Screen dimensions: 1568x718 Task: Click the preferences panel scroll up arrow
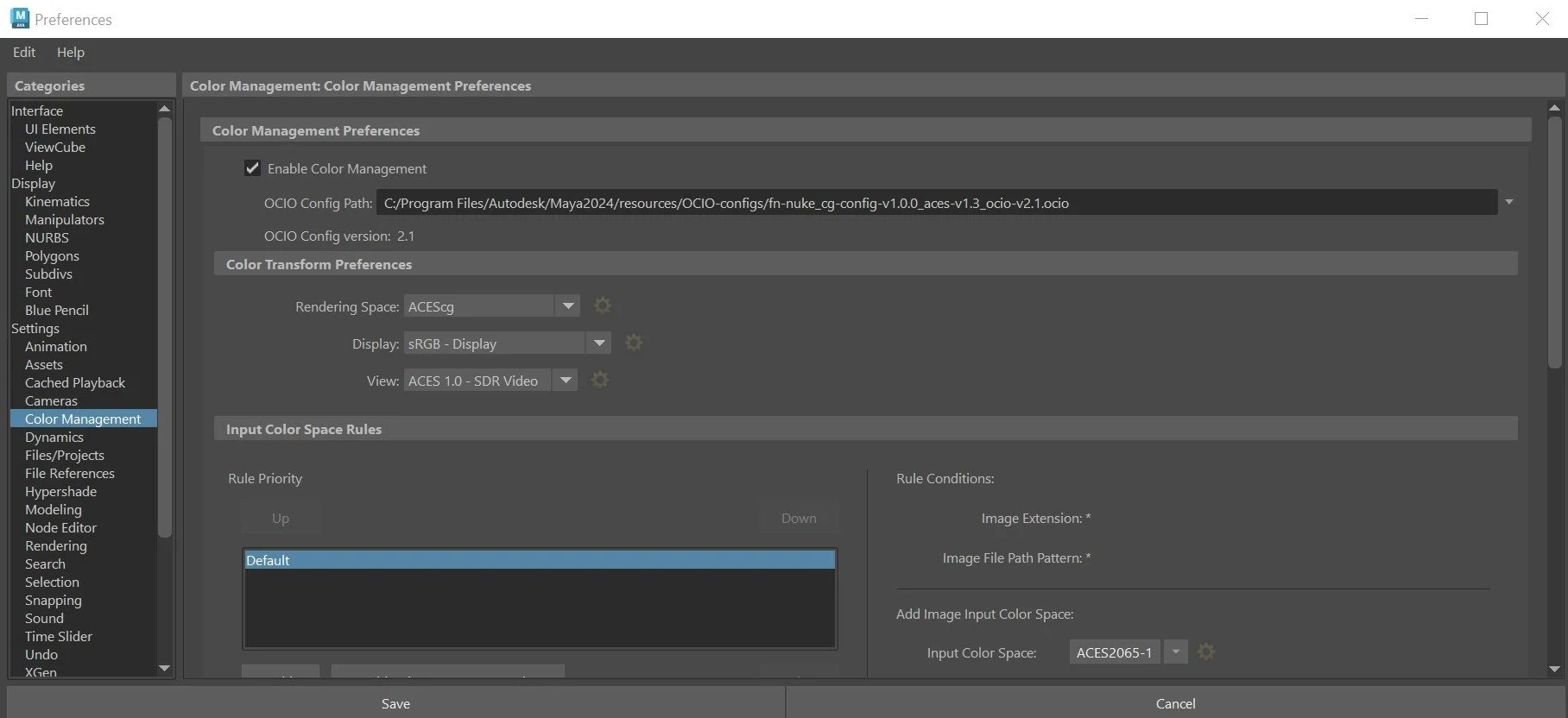coord(1554,108)
